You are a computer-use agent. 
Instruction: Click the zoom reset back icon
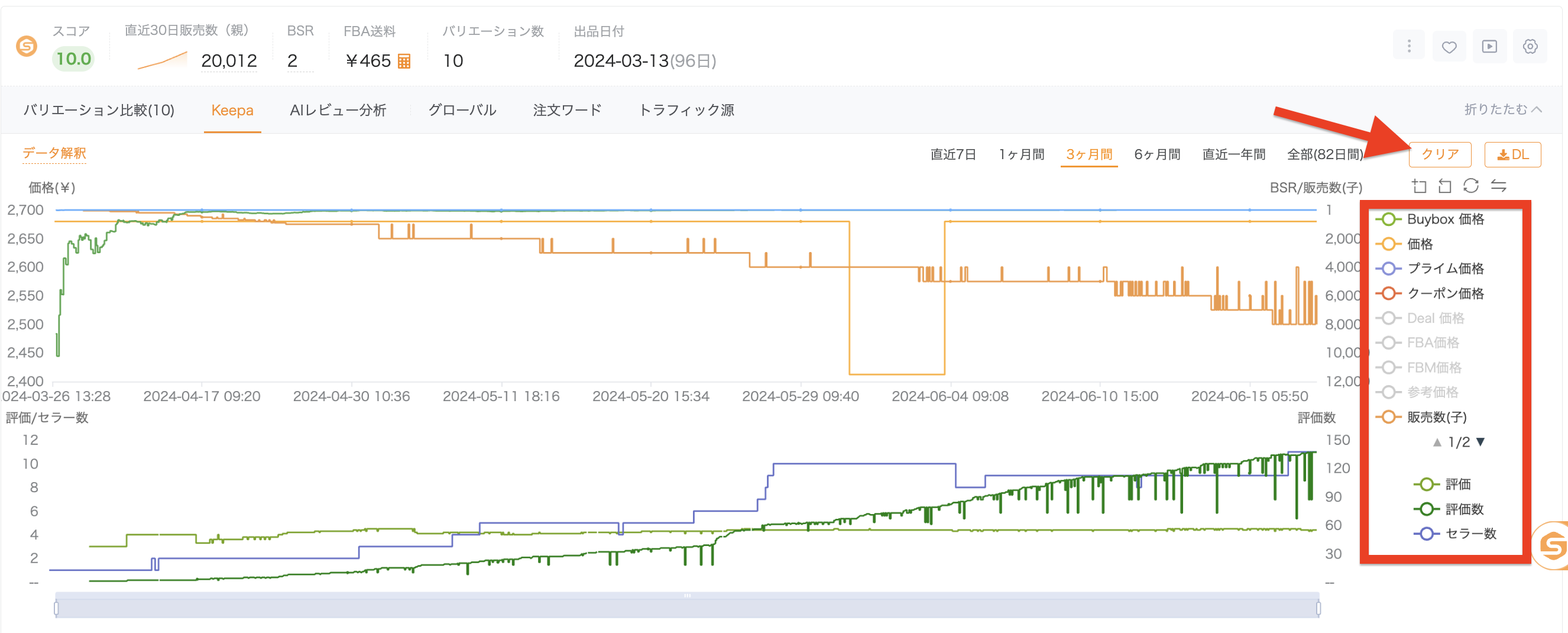[x=1444, y=186]
